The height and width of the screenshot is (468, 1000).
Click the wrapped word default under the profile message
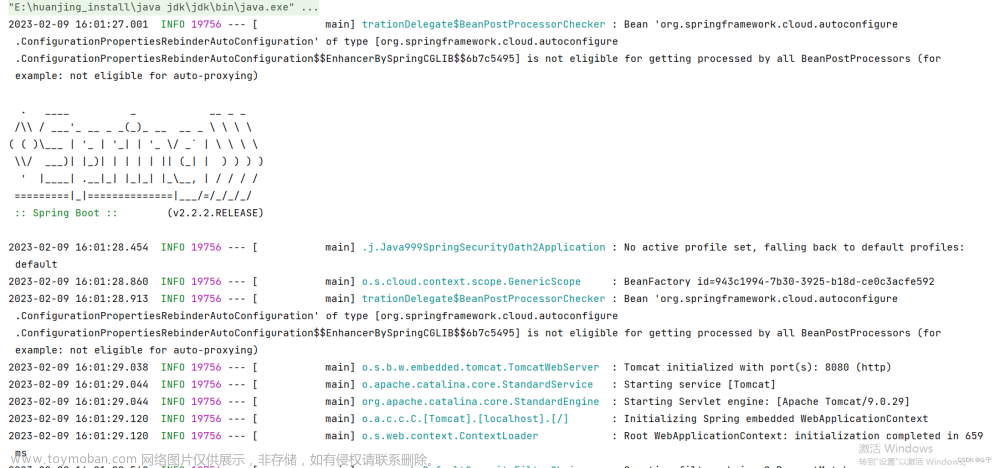[36, 265]
